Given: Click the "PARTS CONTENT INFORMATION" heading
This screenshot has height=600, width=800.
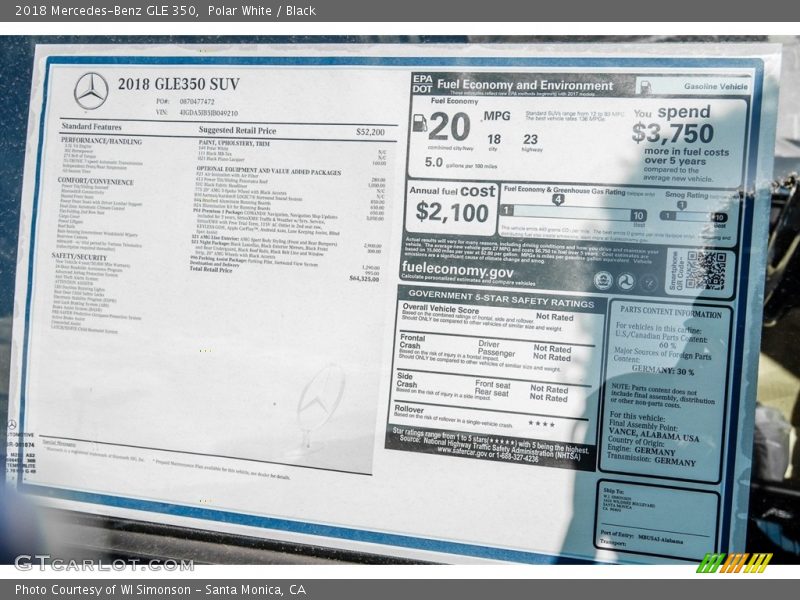Looking at the screenshot, I should (x=671, y=312).
